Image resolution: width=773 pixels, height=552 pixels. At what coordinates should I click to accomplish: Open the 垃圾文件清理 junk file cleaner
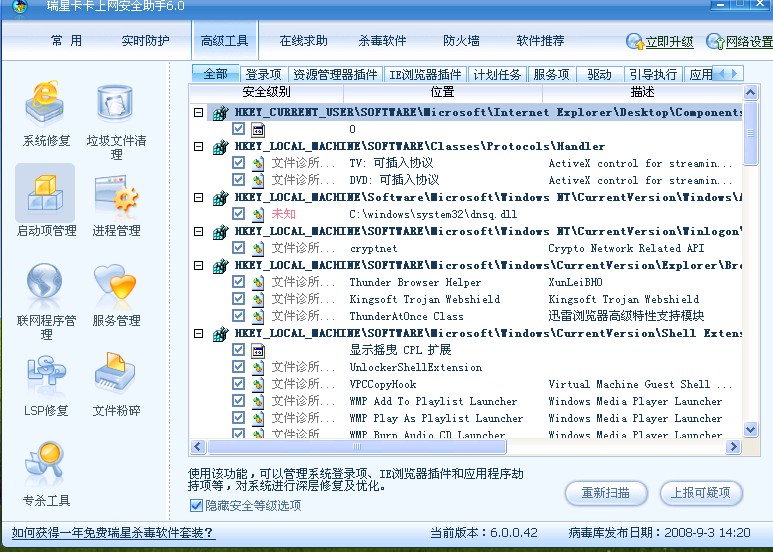(116, 121)
